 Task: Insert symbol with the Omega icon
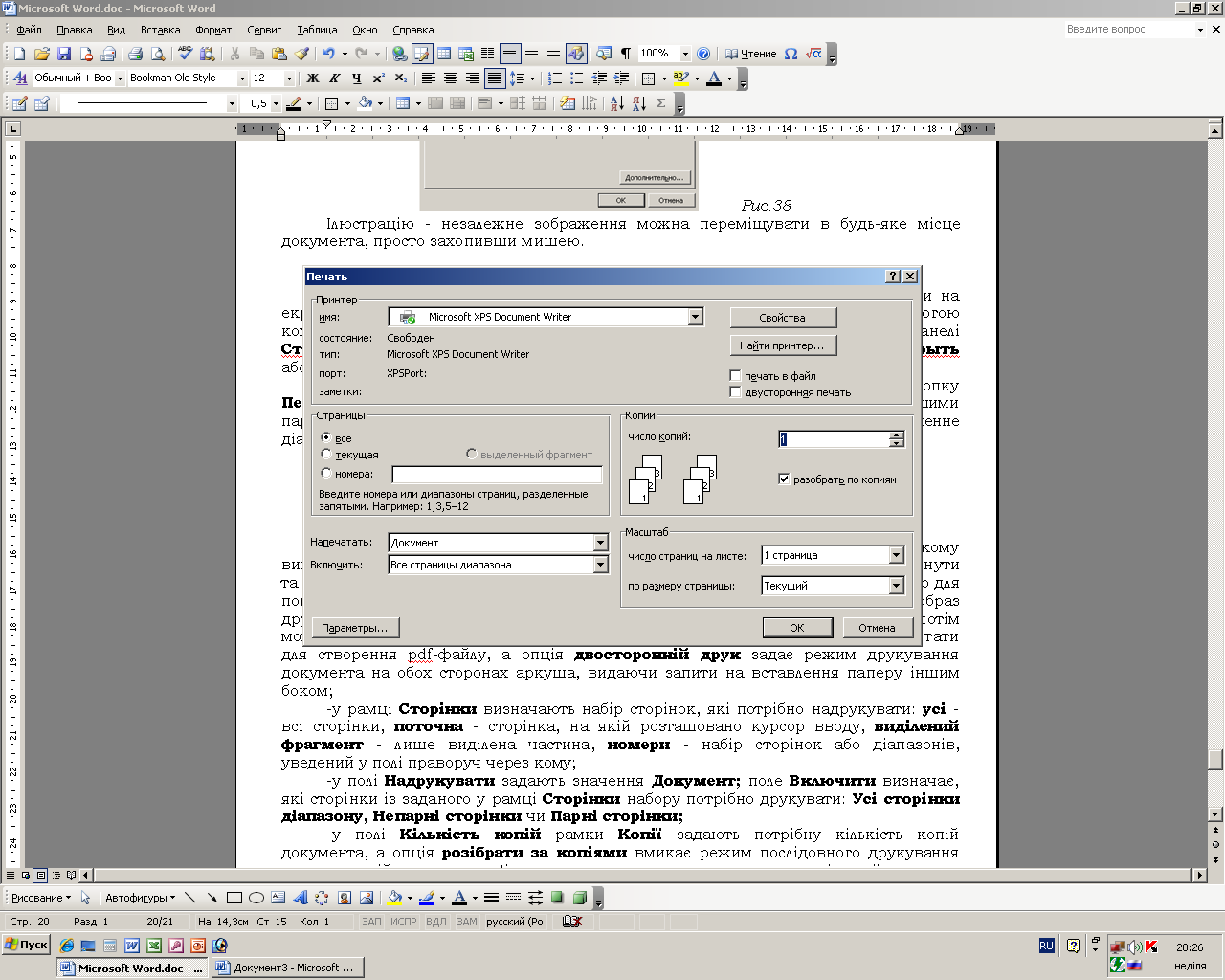(791, 54)
